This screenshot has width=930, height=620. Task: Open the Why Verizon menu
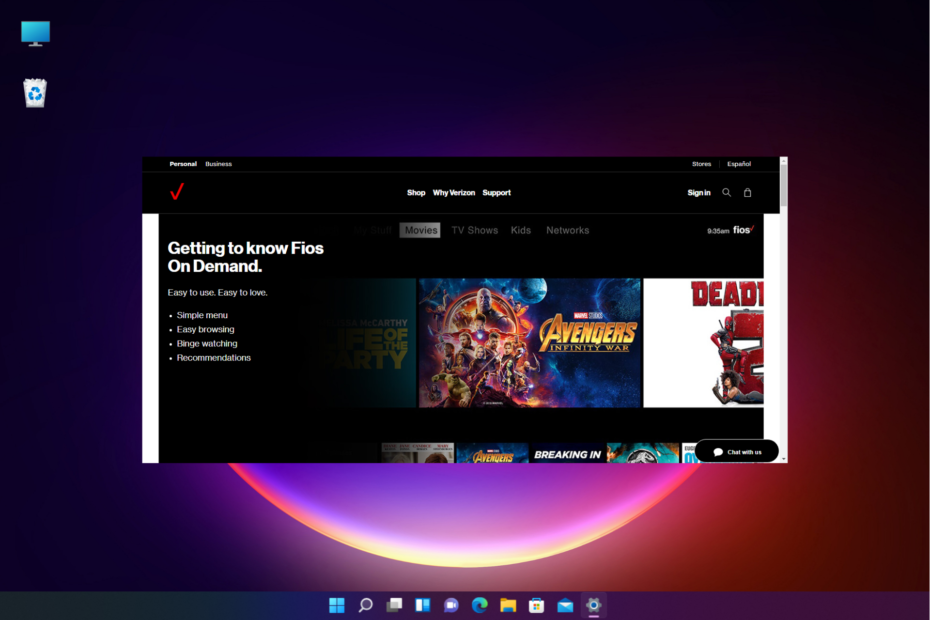[x=454, y=193]
